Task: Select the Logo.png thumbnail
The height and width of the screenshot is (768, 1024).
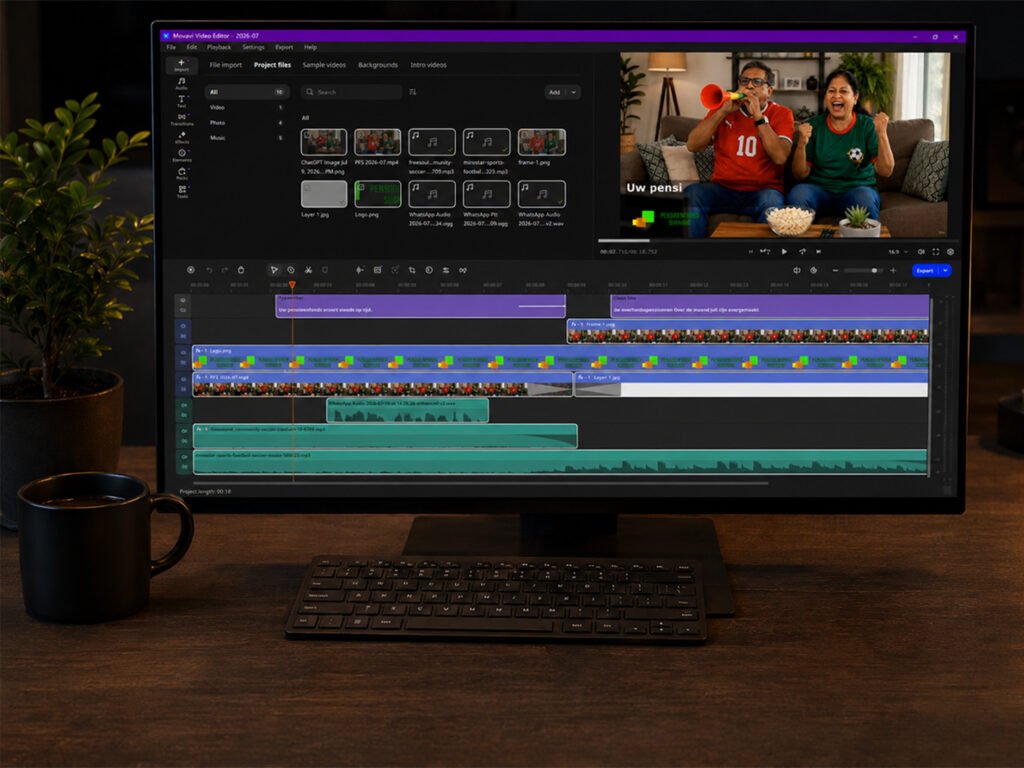Action: pyautogui.click(x=377, y=194)
